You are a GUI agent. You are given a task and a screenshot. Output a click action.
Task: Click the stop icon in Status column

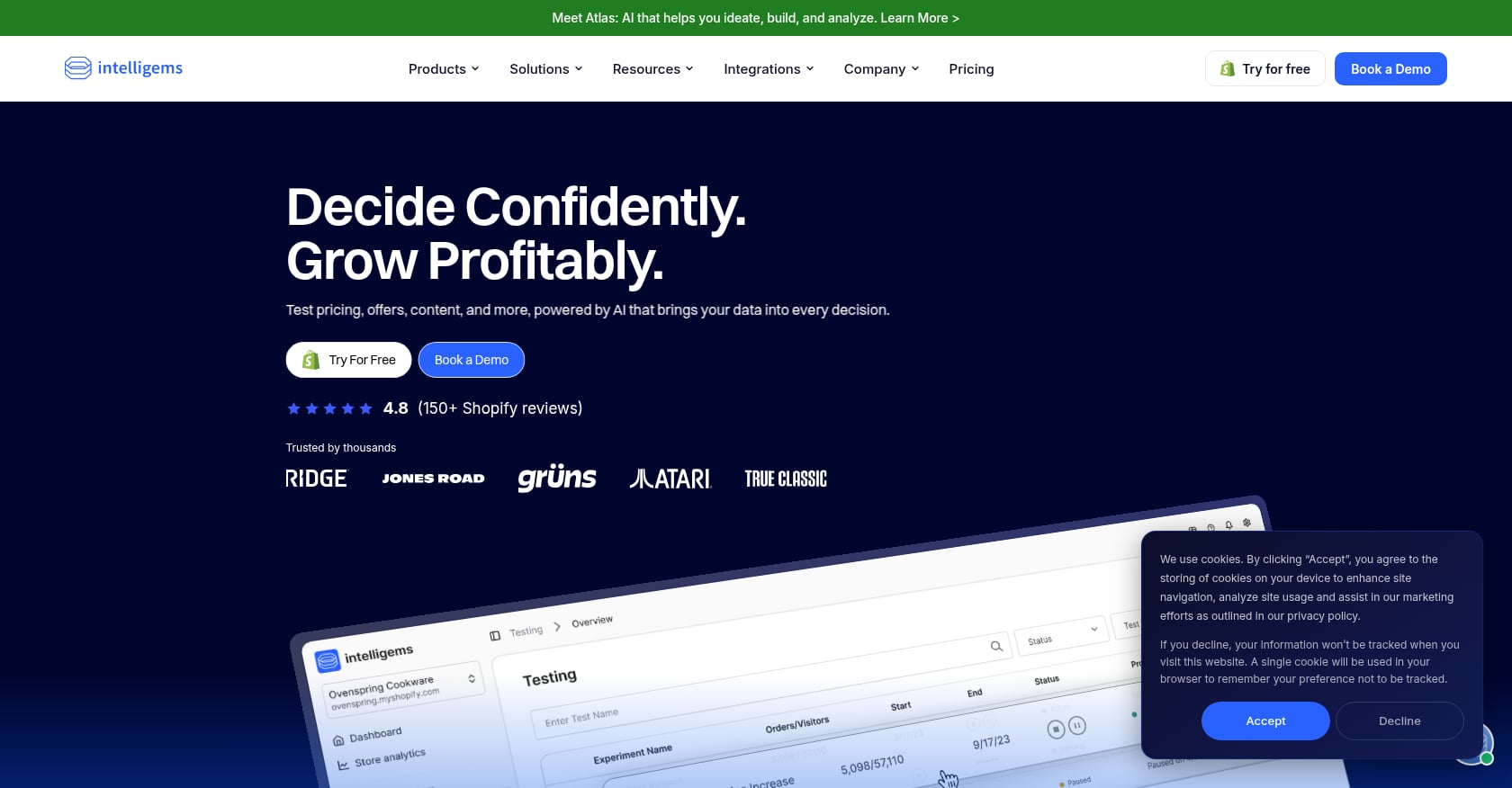point(1057,729)
